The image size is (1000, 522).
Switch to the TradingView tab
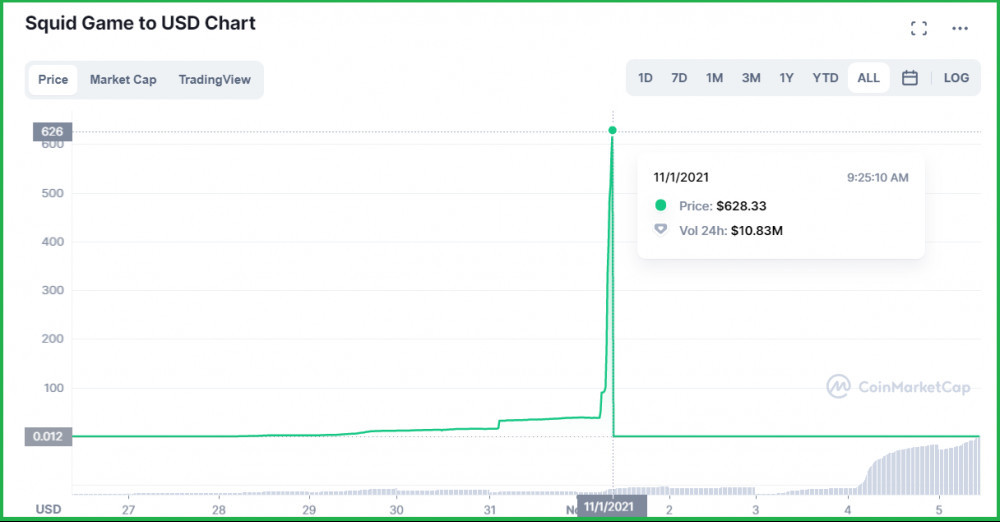point(214,80)
